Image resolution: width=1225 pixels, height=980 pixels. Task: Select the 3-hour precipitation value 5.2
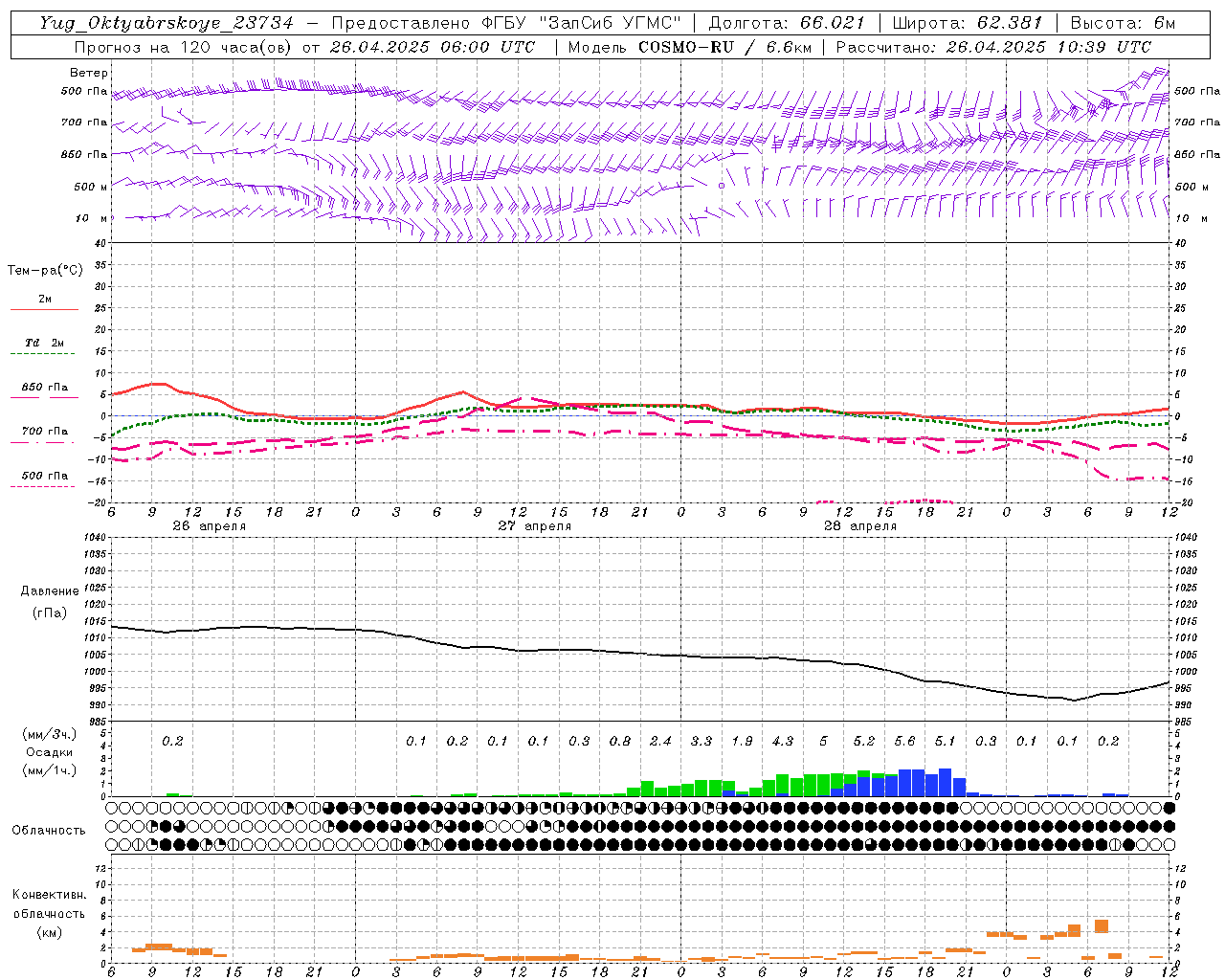(864, 742)
